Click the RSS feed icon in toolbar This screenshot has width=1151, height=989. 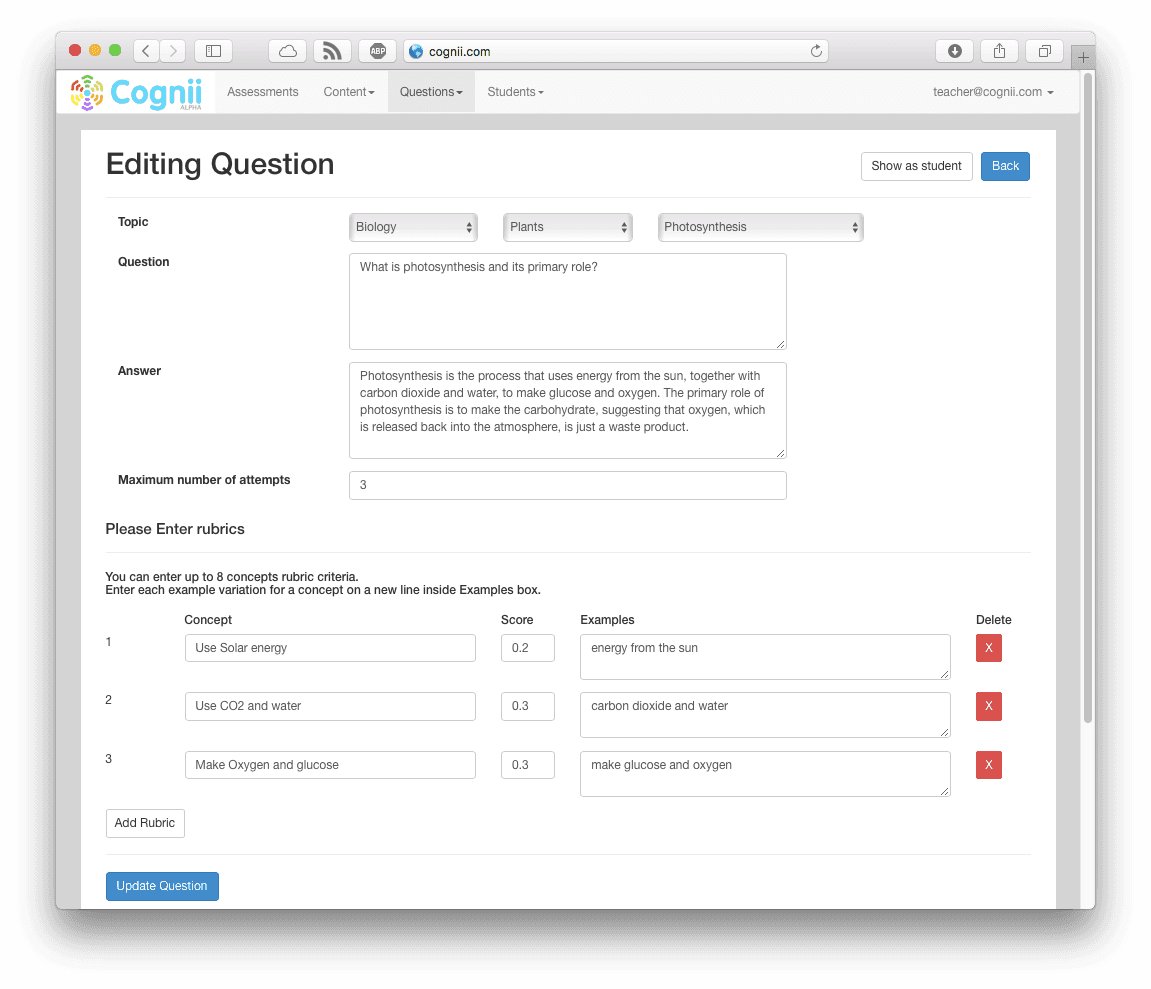tap(333, 51)
